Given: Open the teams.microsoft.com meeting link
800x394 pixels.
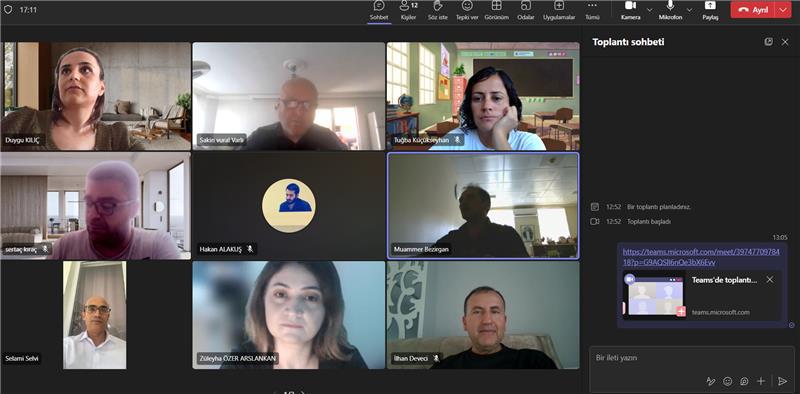Looking at the screenshot, I should coord(701,257).
